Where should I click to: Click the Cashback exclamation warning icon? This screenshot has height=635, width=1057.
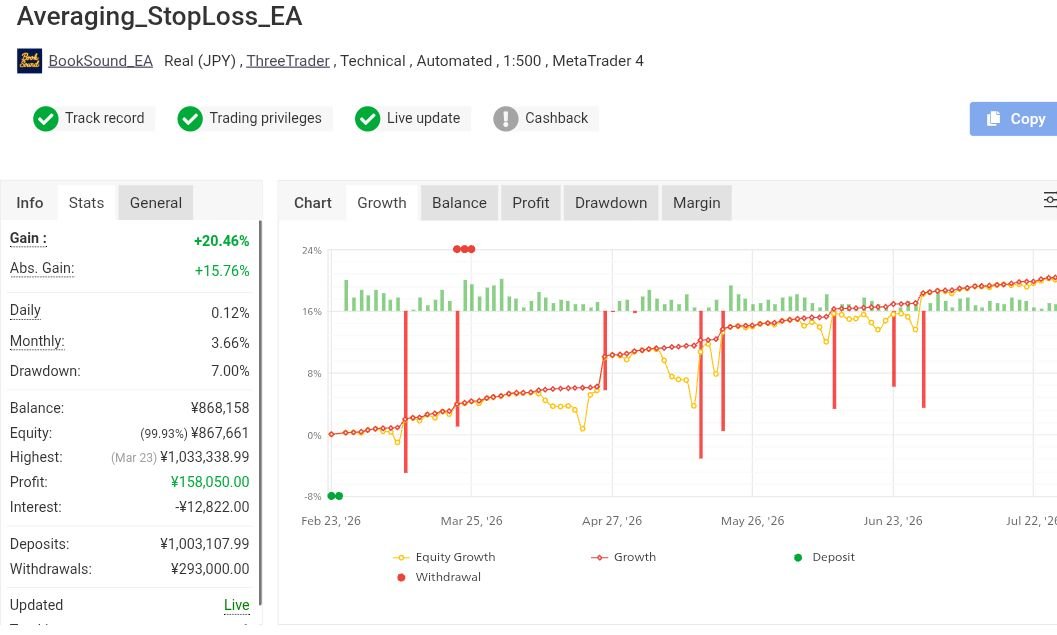click(506, 119)
